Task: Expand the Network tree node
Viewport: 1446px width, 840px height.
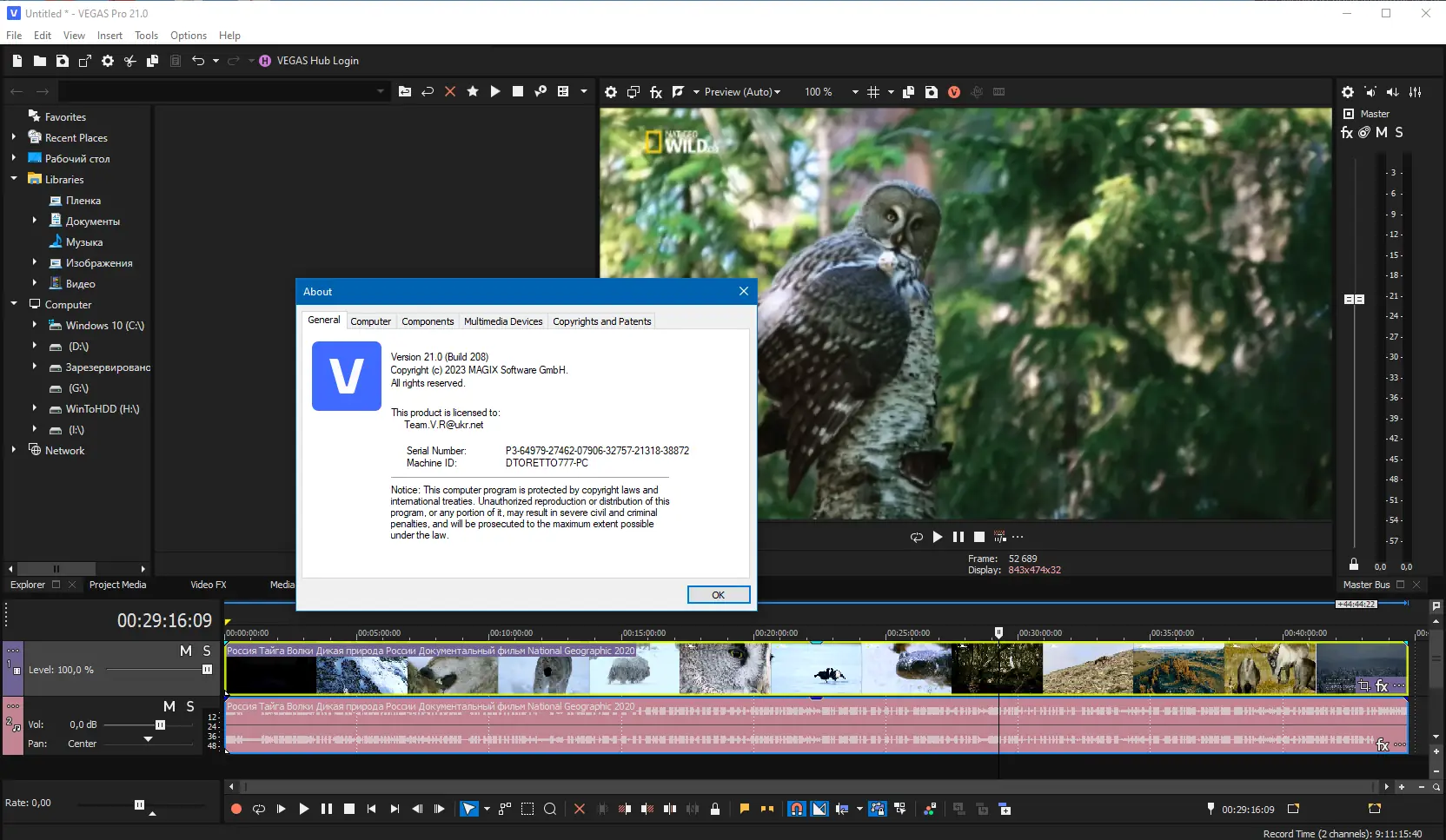Action: point(14,450)
